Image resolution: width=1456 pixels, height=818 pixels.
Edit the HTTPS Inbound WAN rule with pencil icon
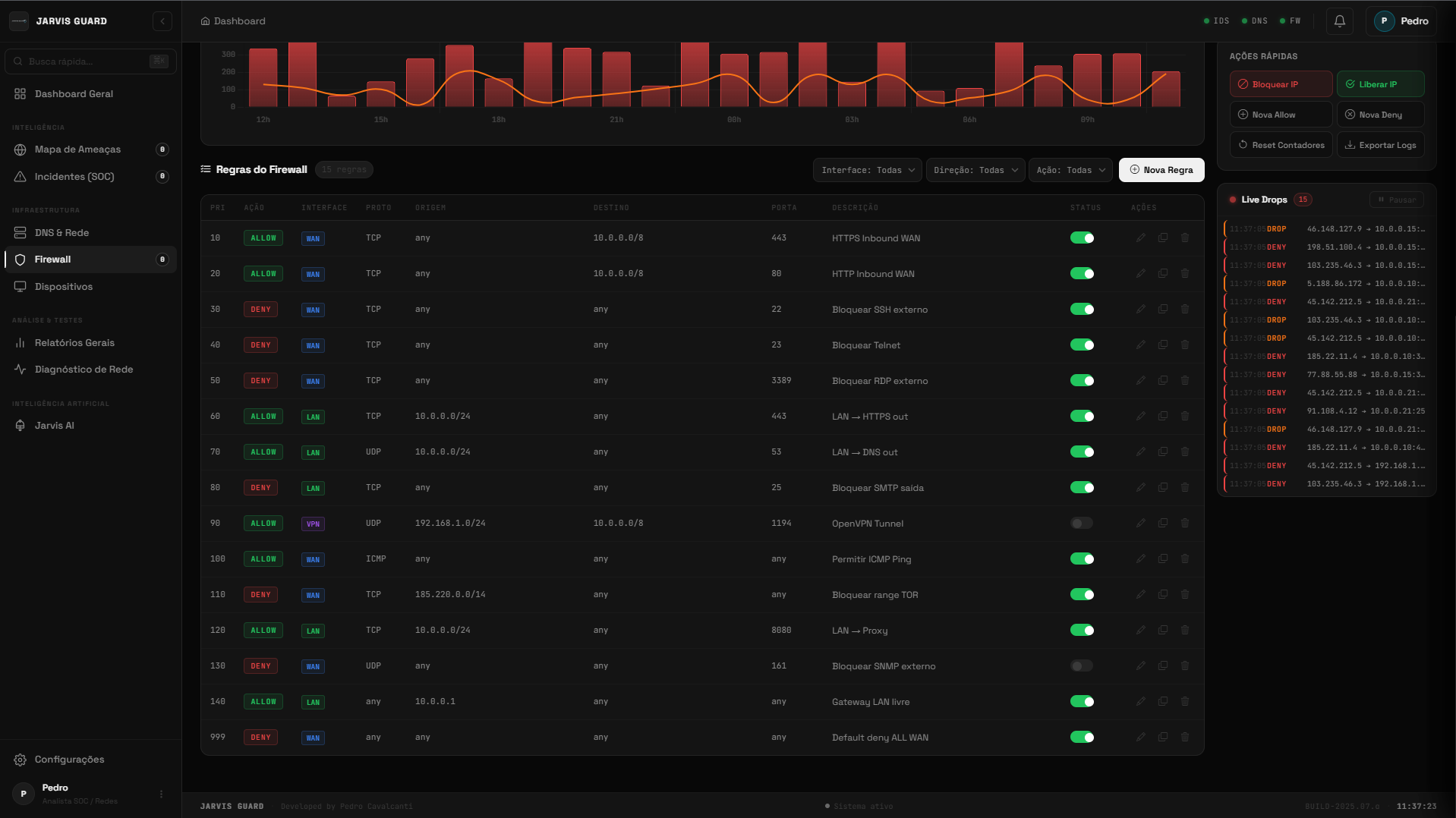pos(1140,238)
